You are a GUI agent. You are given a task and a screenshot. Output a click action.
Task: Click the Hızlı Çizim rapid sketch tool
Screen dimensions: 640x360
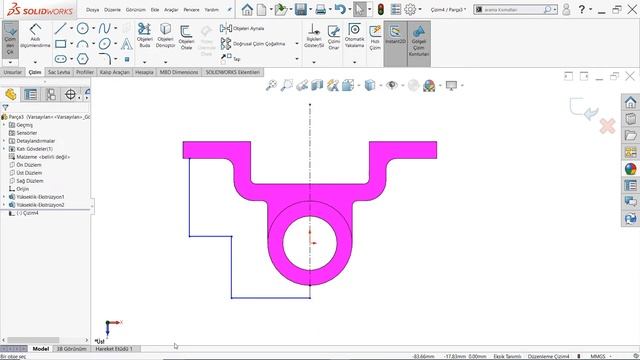(375, 37)
